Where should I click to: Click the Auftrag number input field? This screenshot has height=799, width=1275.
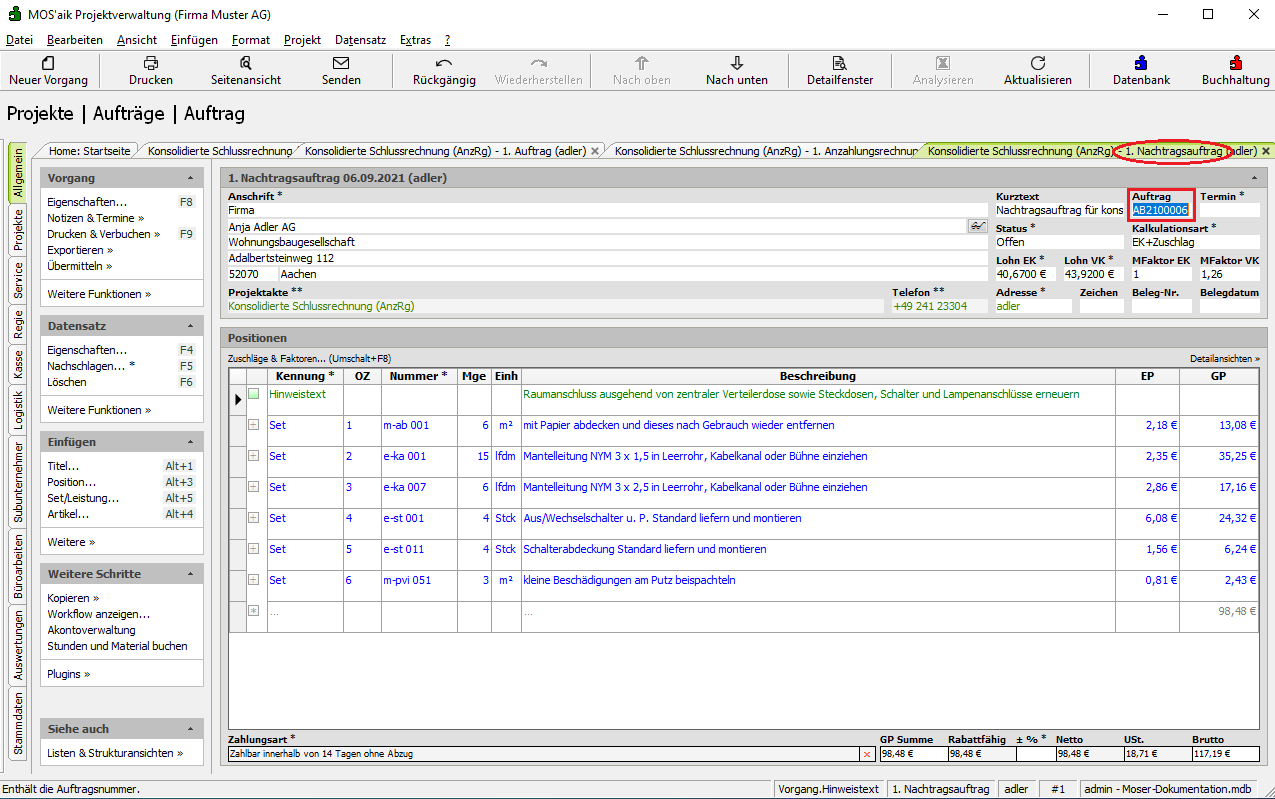1160,210
